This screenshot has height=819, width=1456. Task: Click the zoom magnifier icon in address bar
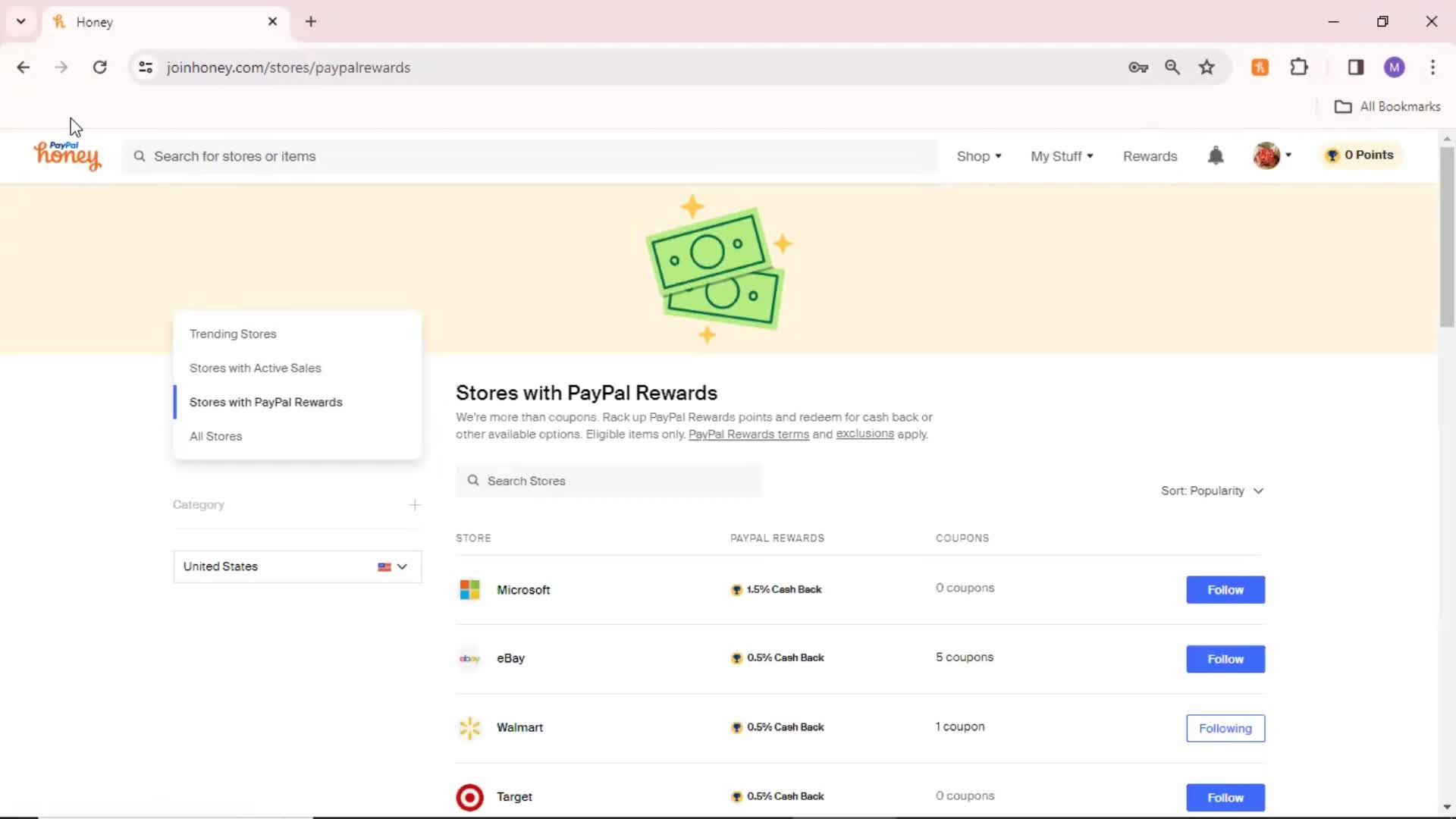[x=1172, y=67]
